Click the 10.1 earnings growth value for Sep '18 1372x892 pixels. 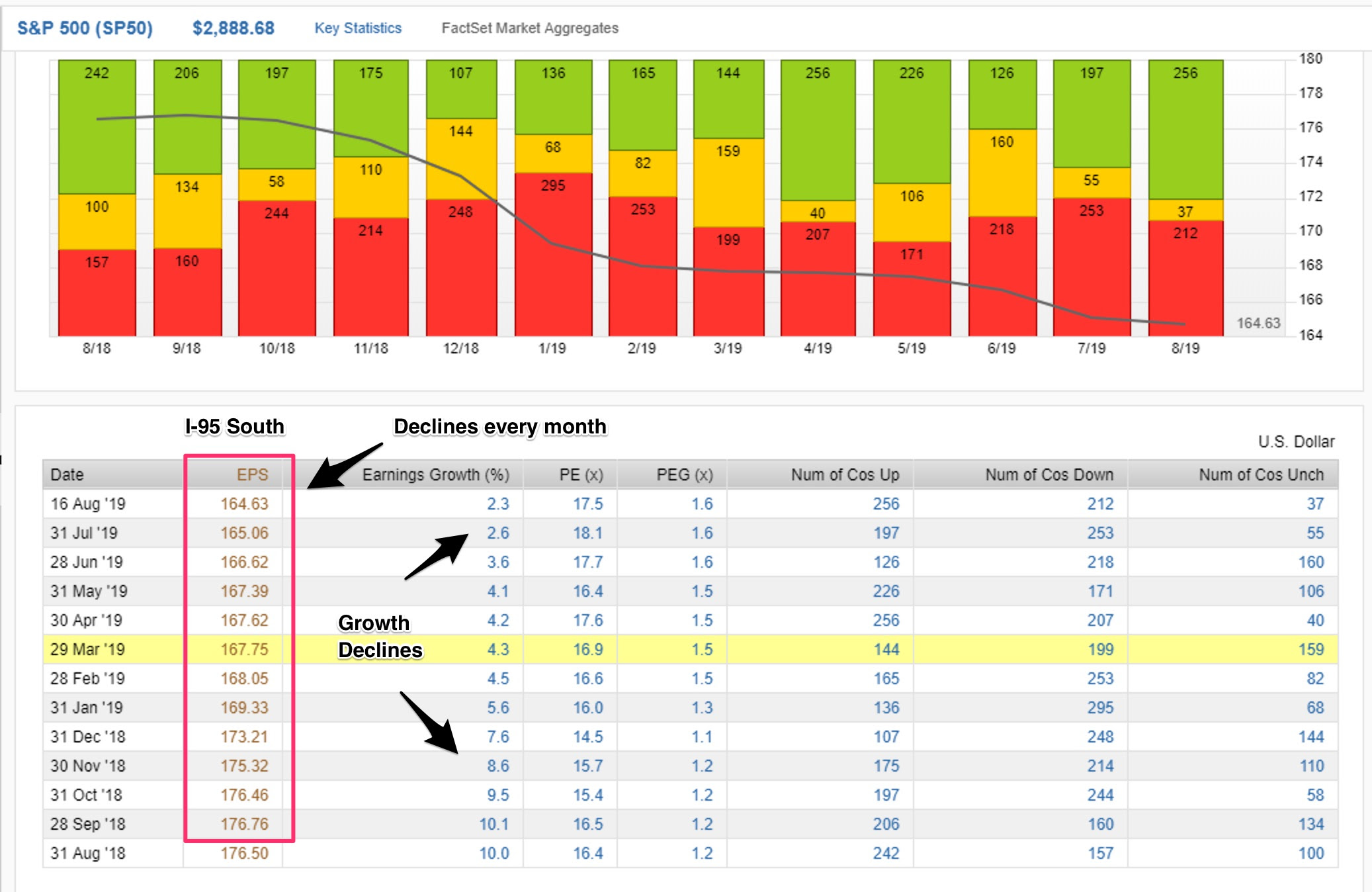click(493, 824)
